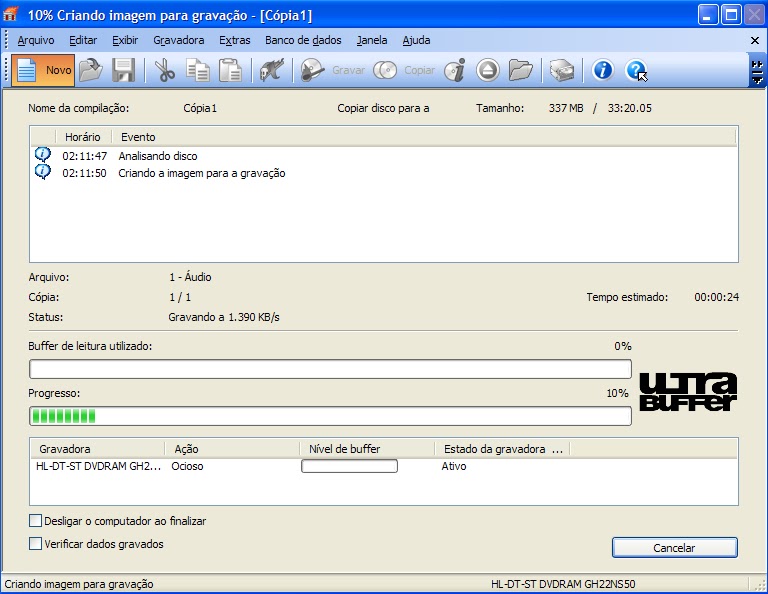Select the HL-DT-ST DVDRAM recorder row
The height and width of the screenshot is (594, 768).
384,466
